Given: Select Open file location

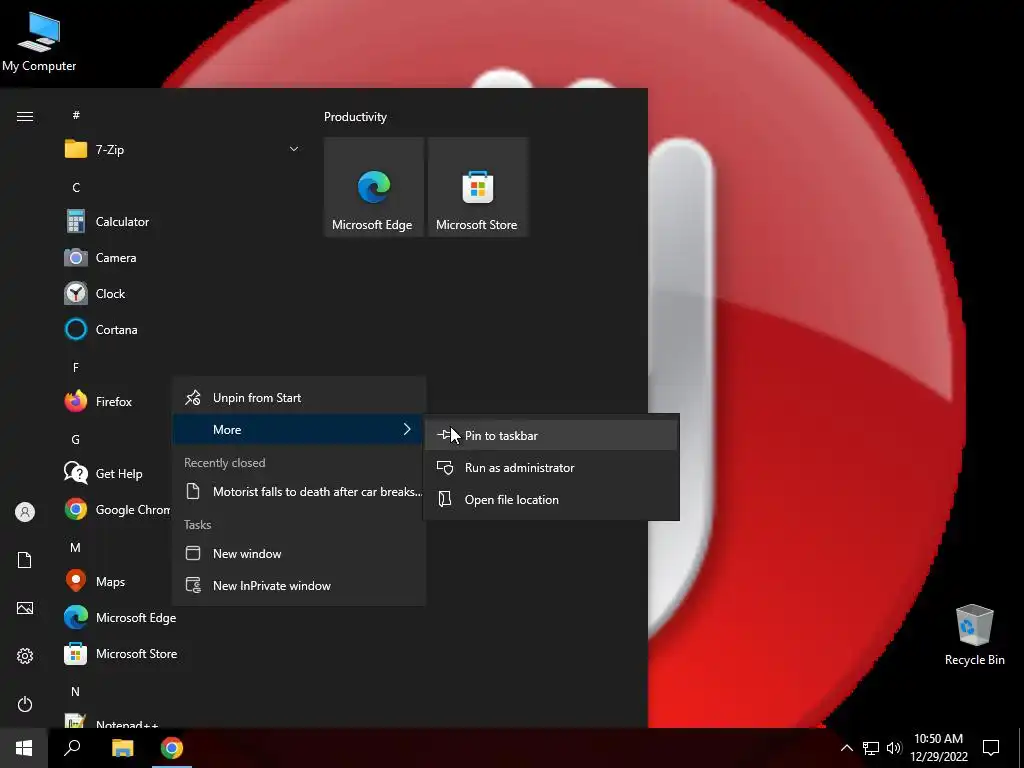Looking at the screenshot, I should [x=552, y=500].
